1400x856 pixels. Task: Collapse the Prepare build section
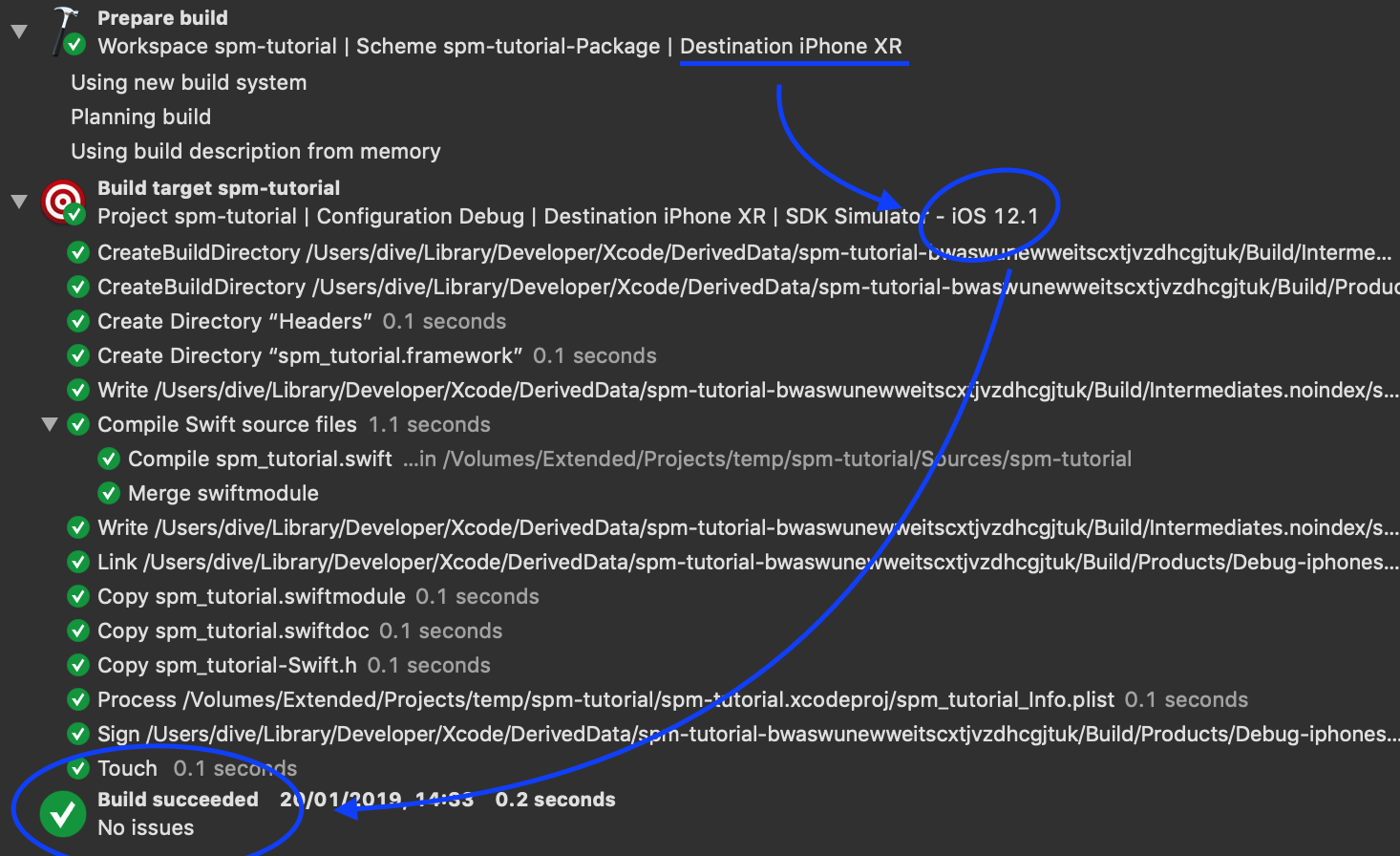coord(18,32)
